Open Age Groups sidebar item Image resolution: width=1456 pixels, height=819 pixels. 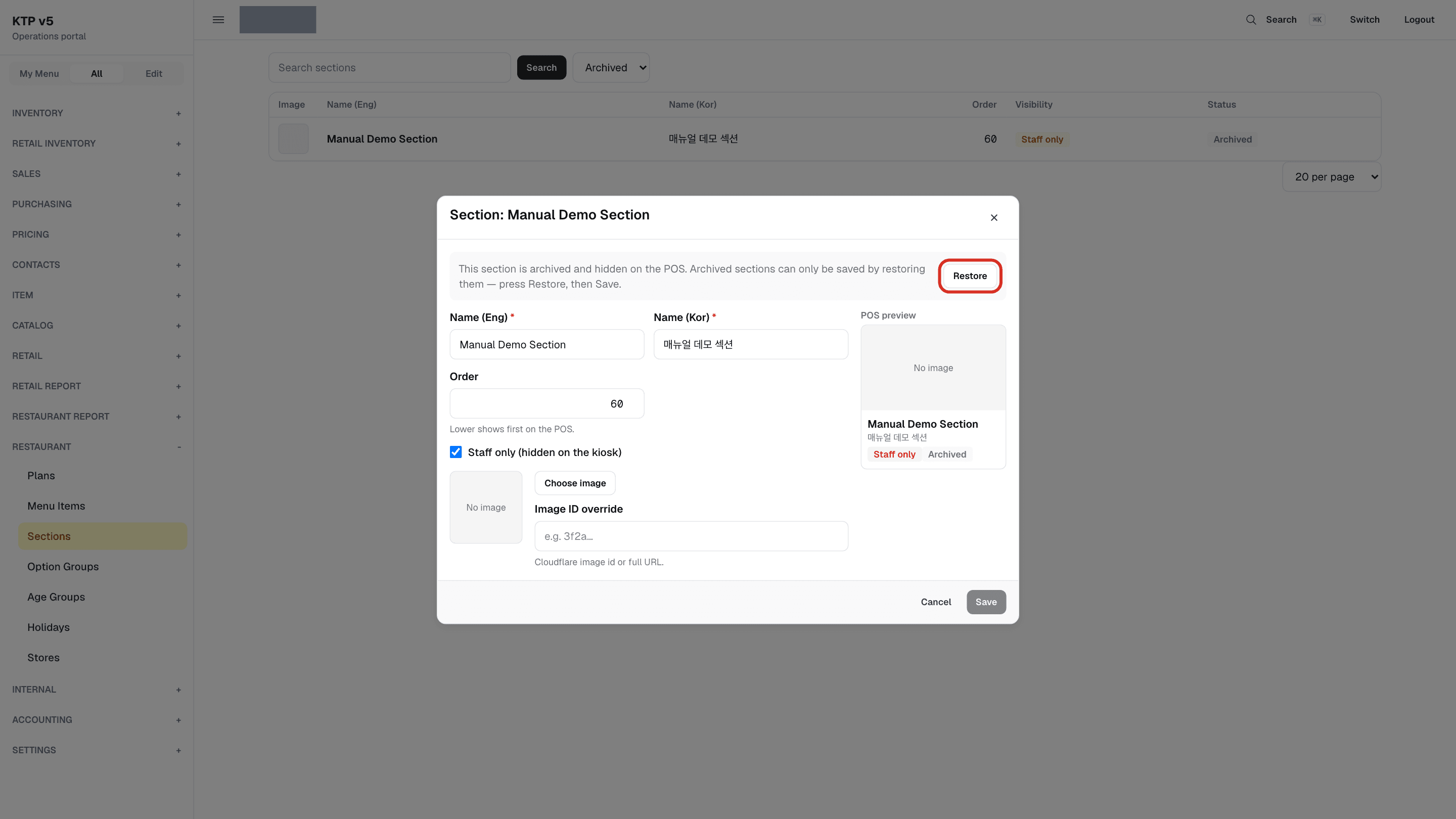pos(102,598)
